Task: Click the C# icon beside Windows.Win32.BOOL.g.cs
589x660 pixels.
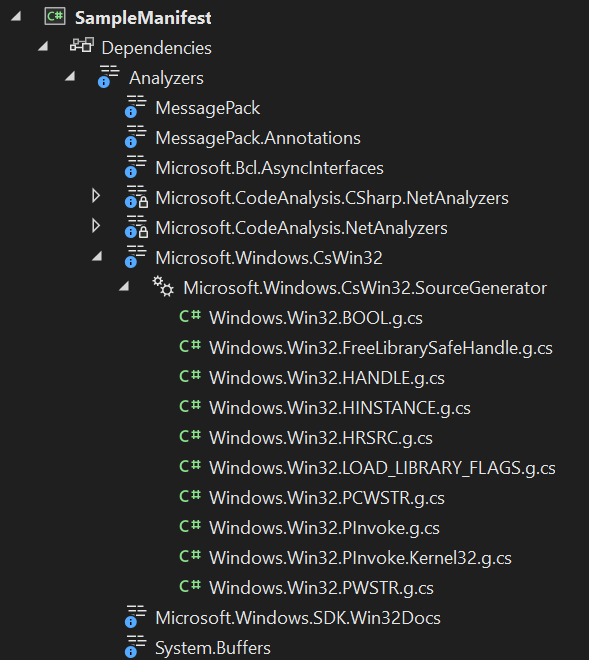Action: click(x=190, y=316)
